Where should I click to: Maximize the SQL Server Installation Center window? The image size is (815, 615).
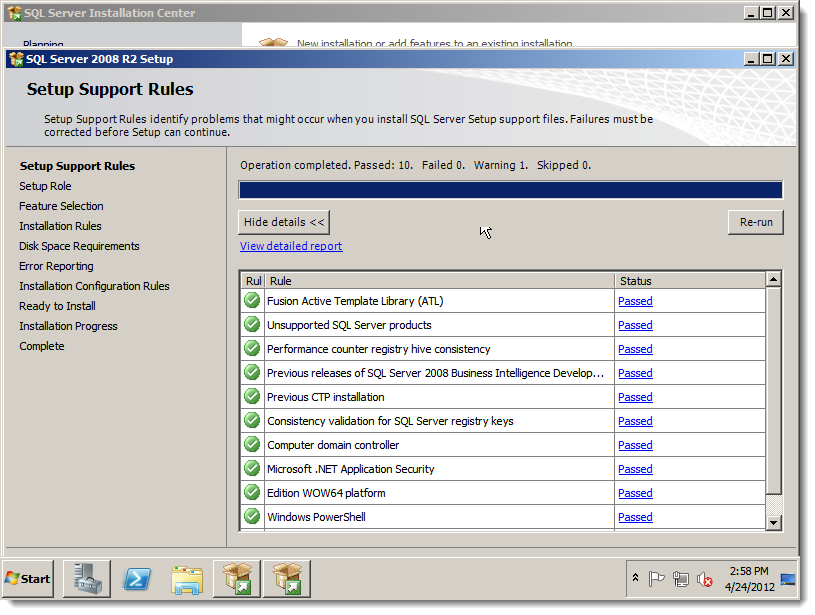(x=768, y=13)
